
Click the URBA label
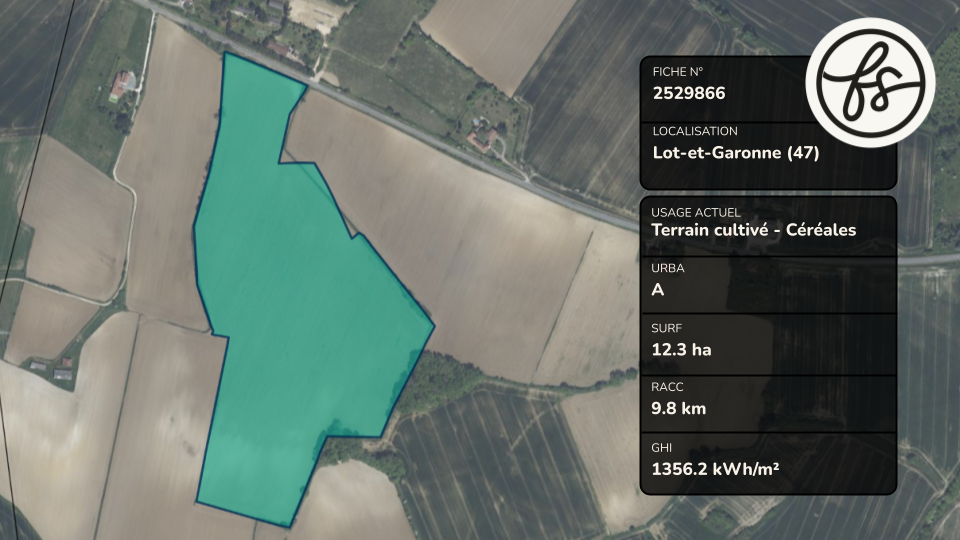668,268
